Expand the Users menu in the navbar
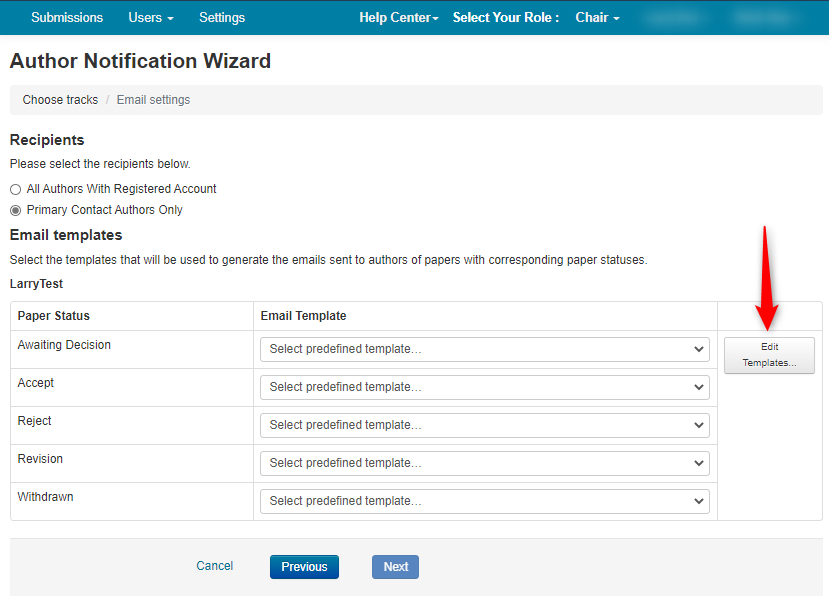The width and height of the screenshot is (829, 613). coord(150,18)
